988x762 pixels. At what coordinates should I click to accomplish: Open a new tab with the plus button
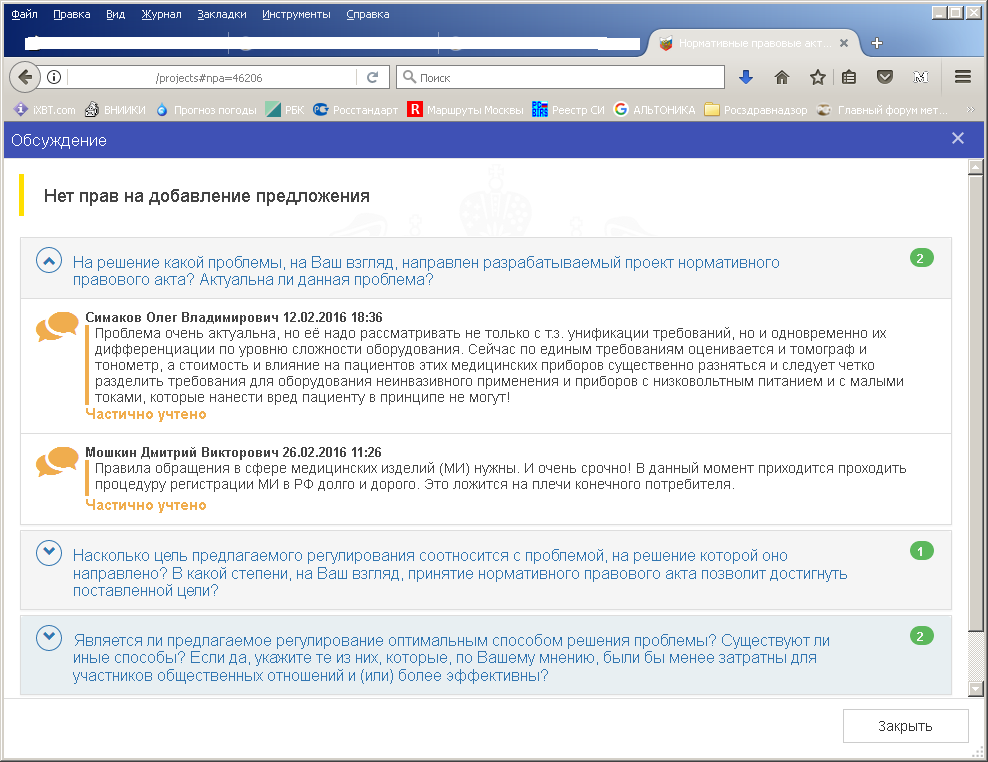(x=877, y=43)
